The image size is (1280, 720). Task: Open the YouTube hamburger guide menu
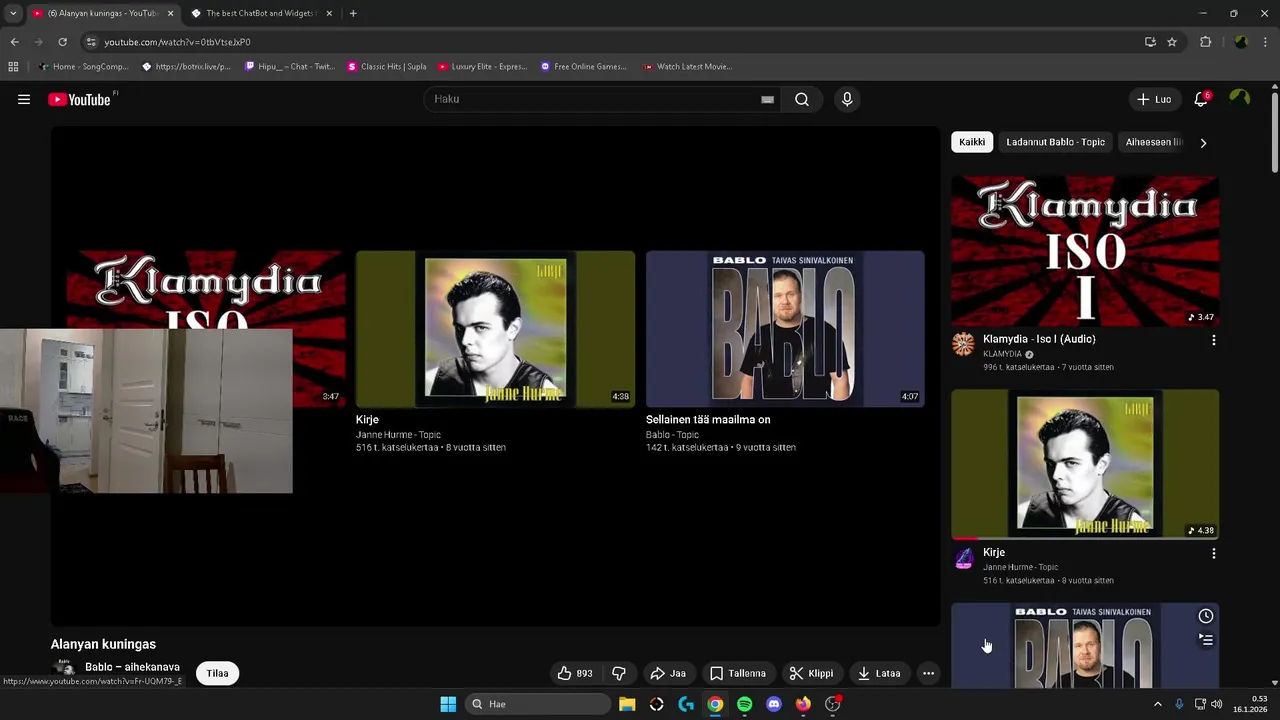point(24,99)
